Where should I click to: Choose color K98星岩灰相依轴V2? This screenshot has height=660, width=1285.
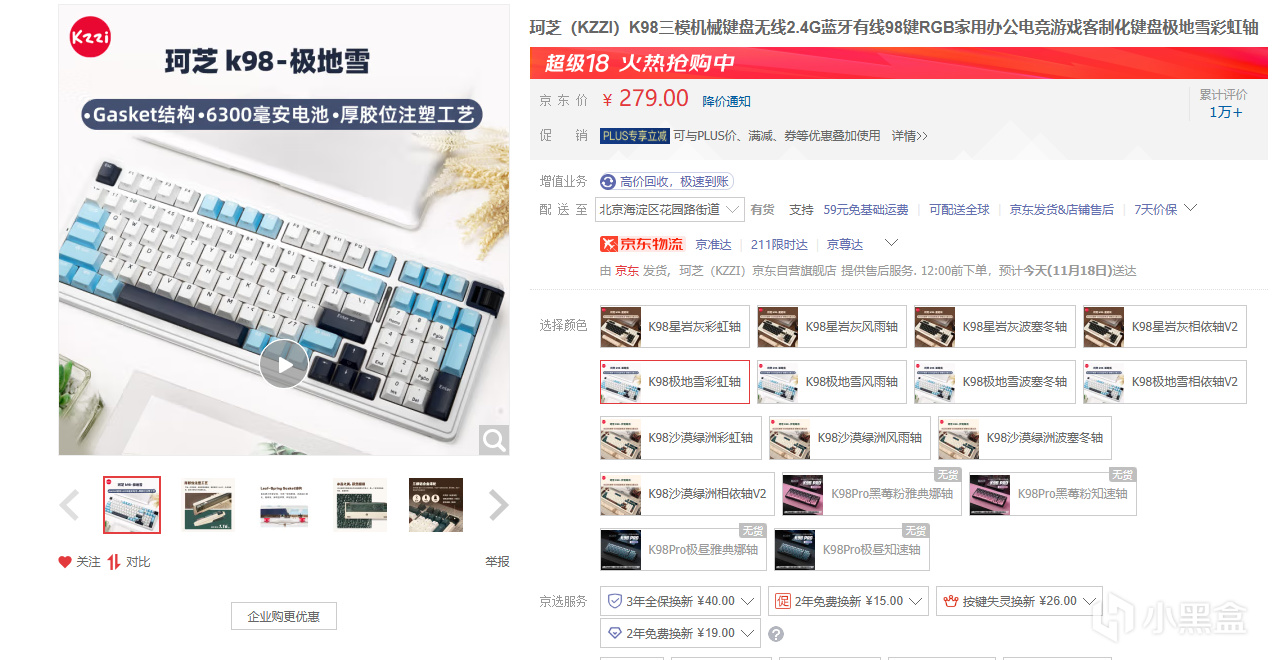point(1165,326)
